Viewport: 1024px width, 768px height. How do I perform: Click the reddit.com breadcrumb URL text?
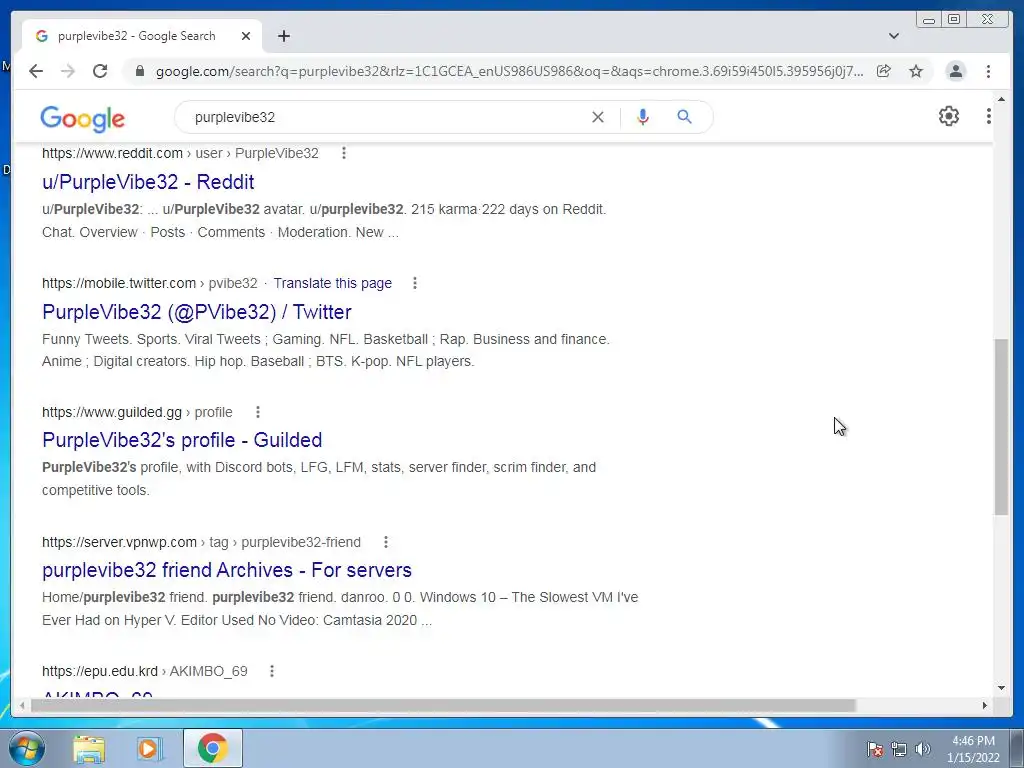click(180, 153)
